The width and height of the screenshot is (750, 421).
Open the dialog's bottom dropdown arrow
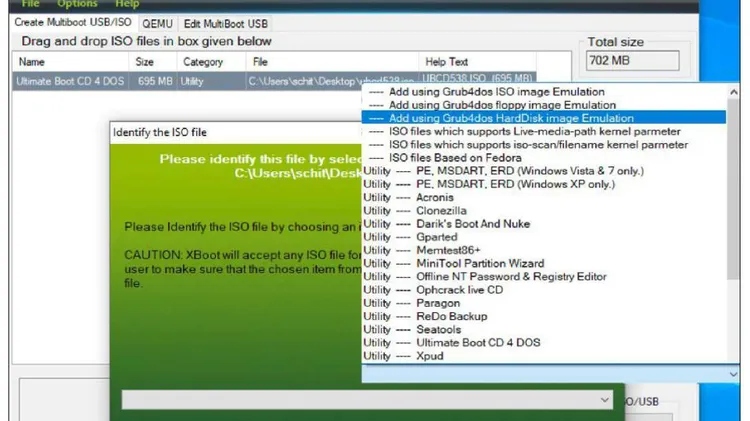[x=605, y=400]
